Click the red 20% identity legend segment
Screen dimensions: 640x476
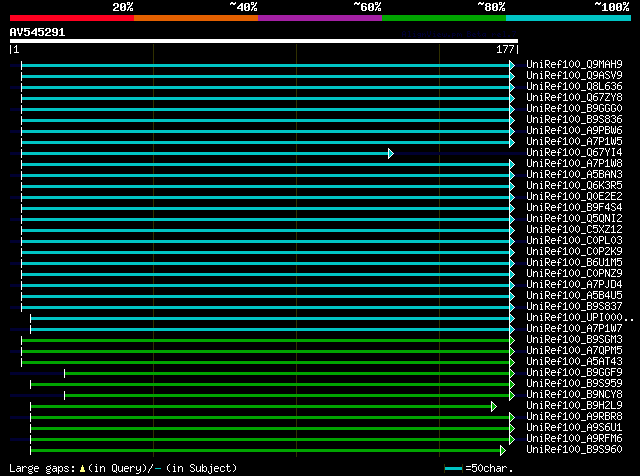pyautogui.click(x=72, y=18)
